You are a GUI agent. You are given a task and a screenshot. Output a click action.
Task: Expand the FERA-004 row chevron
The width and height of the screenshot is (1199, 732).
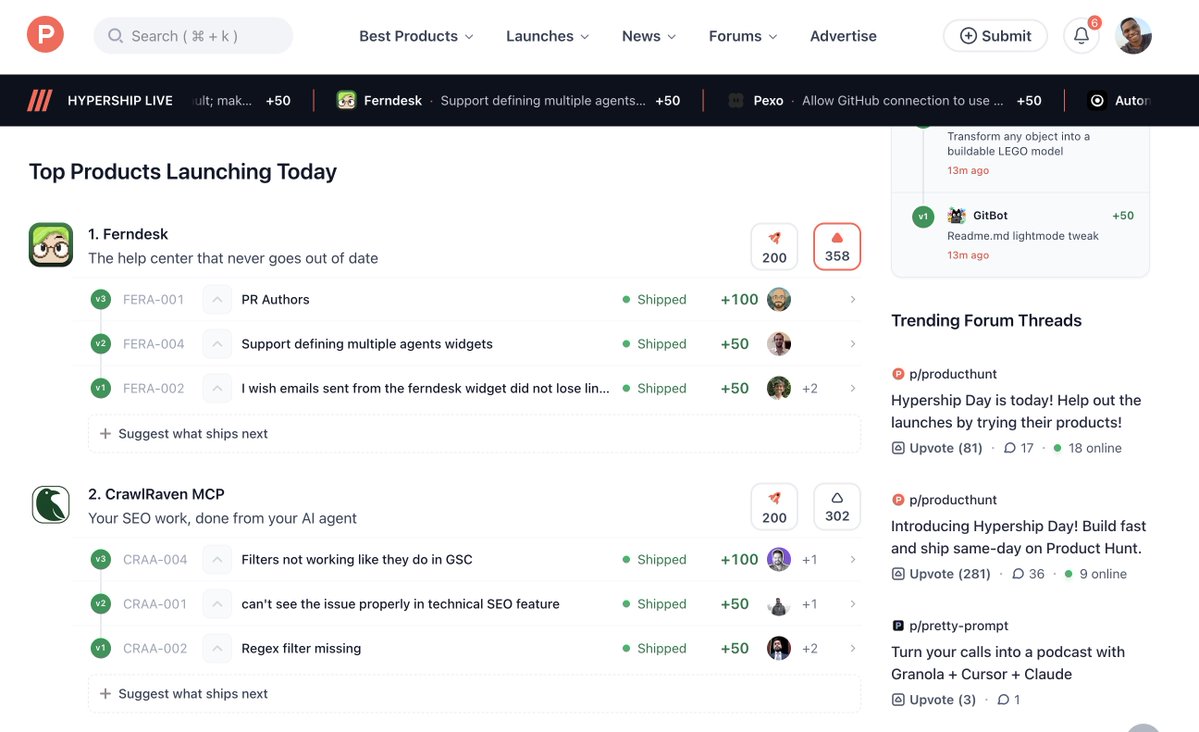coord(853,343)
